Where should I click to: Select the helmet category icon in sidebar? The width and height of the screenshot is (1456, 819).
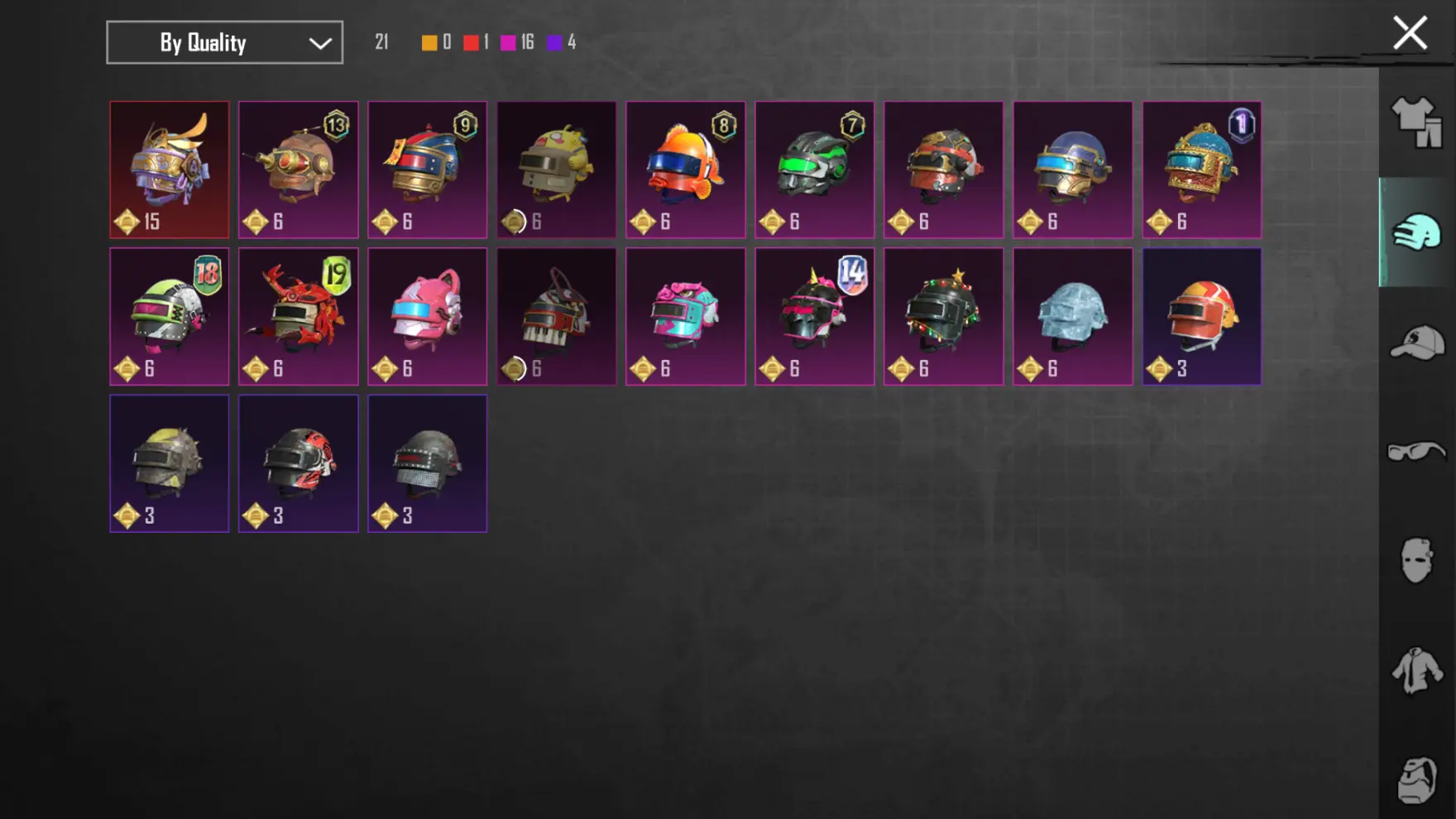point(1416,232)
